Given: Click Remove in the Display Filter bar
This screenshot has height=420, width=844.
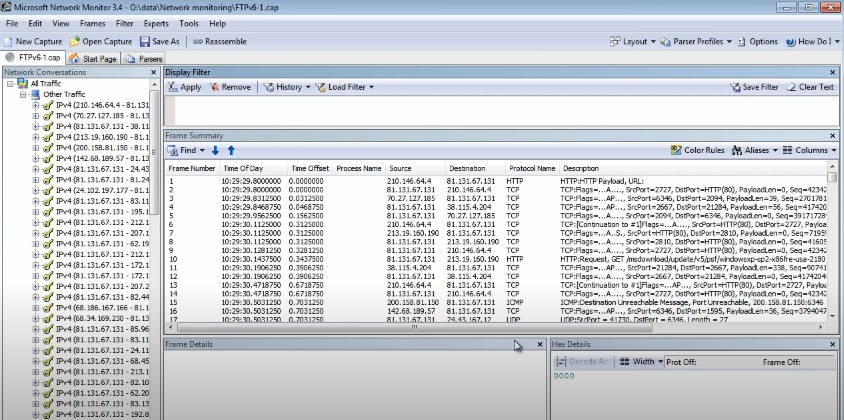Looking at the screenshot, I should [x=230, y=87].
